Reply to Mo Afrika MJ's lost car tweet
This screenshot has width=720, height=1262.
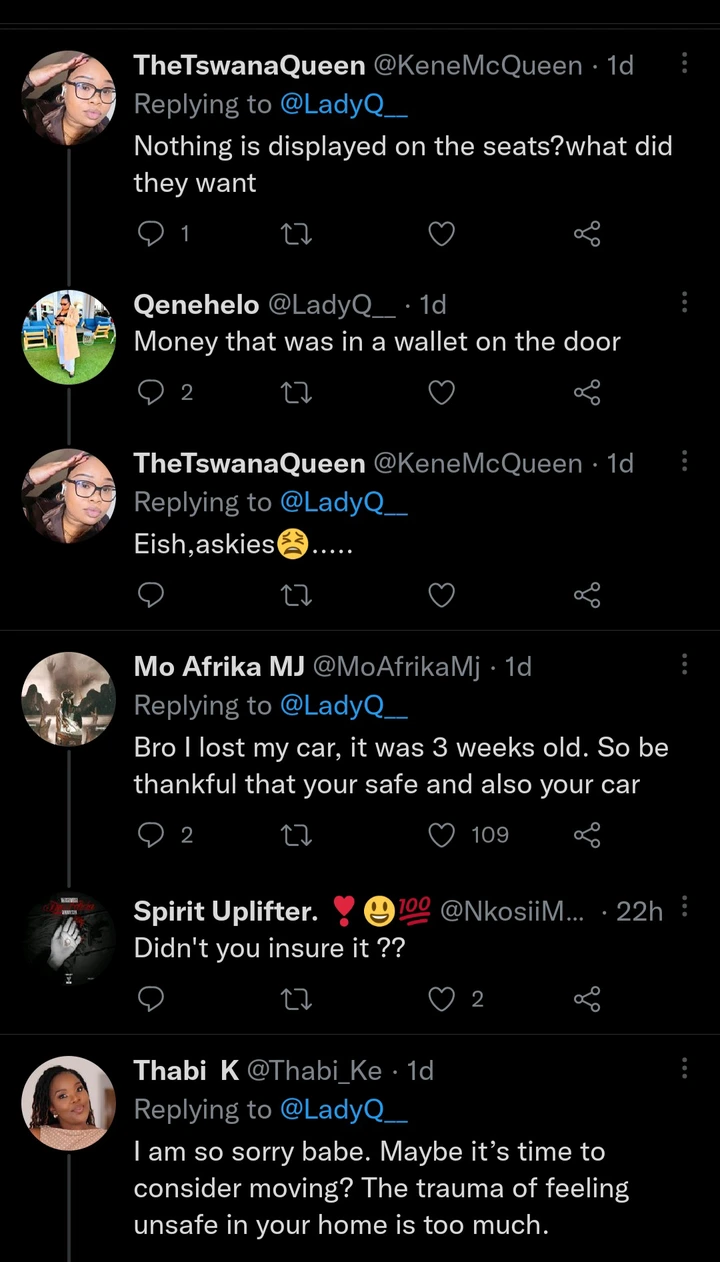click(150, 834)
